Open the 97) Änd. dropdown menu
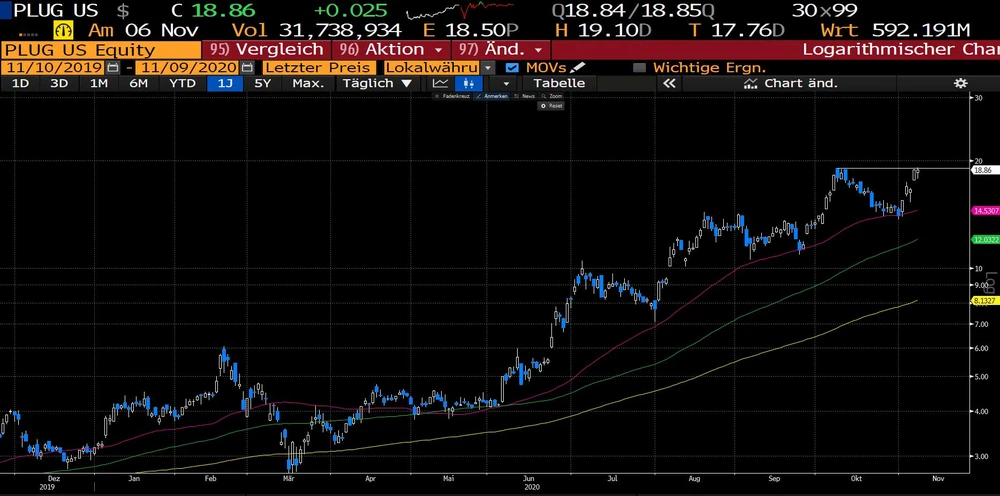The image size is (1000, 496). 501,49
